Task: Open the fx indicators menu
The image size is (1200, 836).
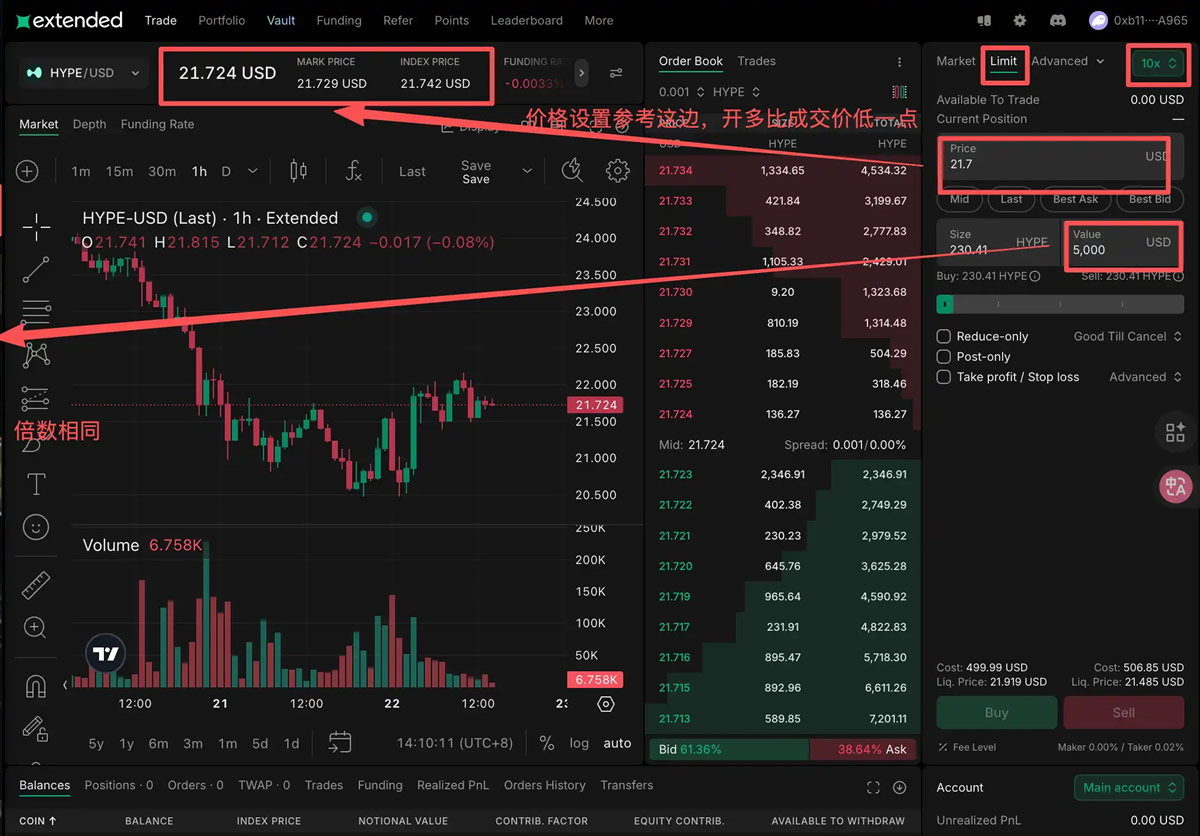Action: coord(353,171)
